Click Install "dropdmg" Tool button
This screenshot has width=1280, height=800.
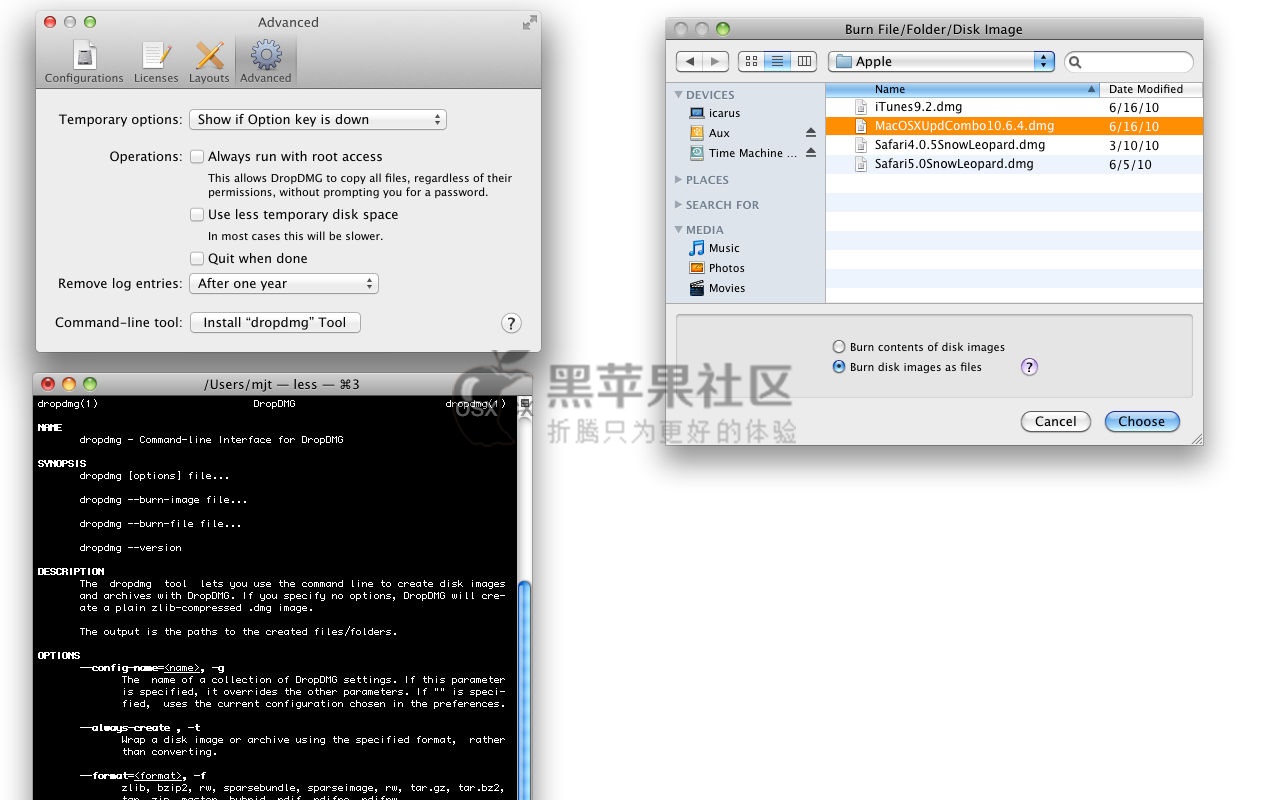tap(275, 322)
